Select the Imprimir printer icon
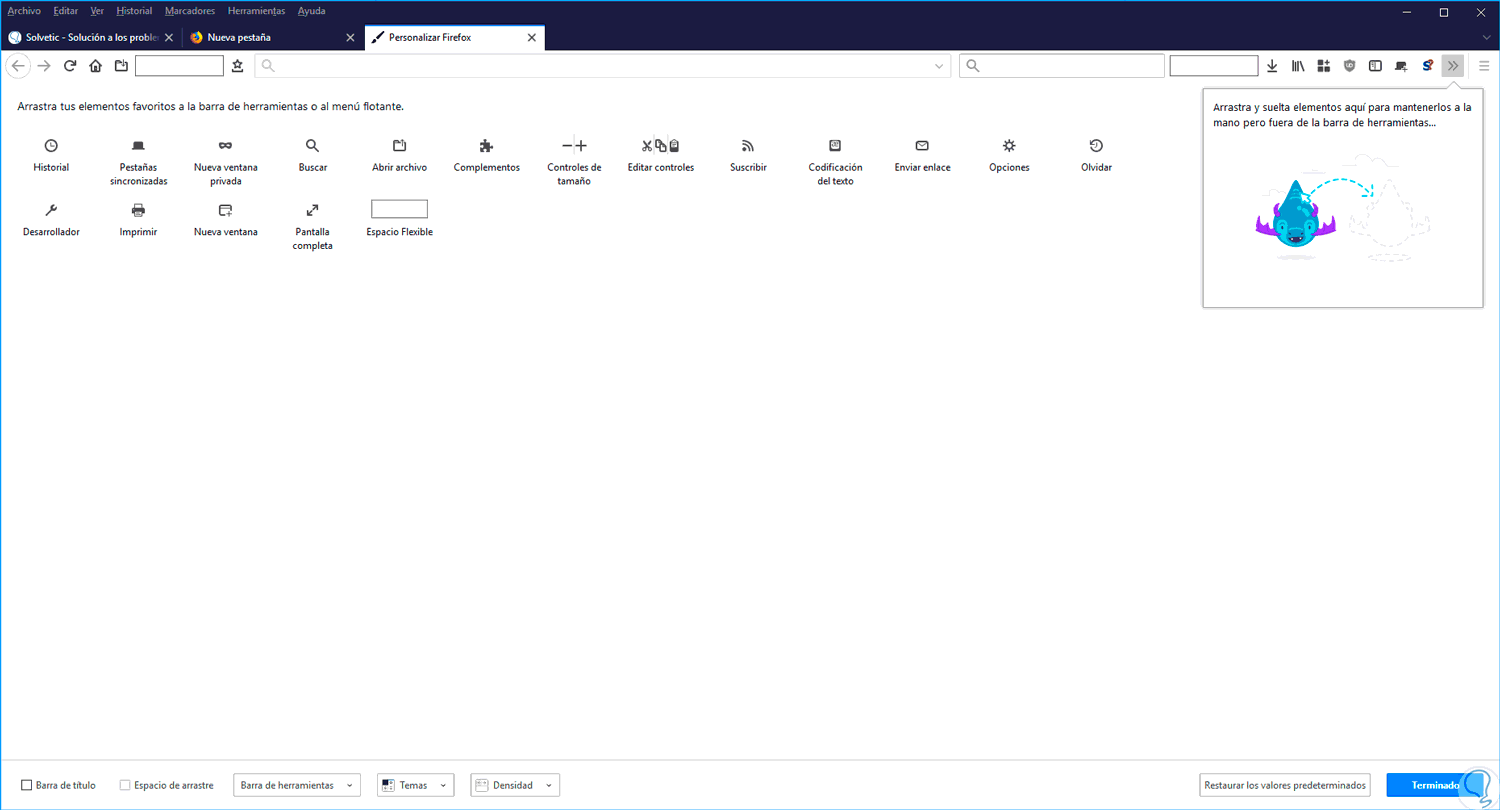 pos(138,210)
